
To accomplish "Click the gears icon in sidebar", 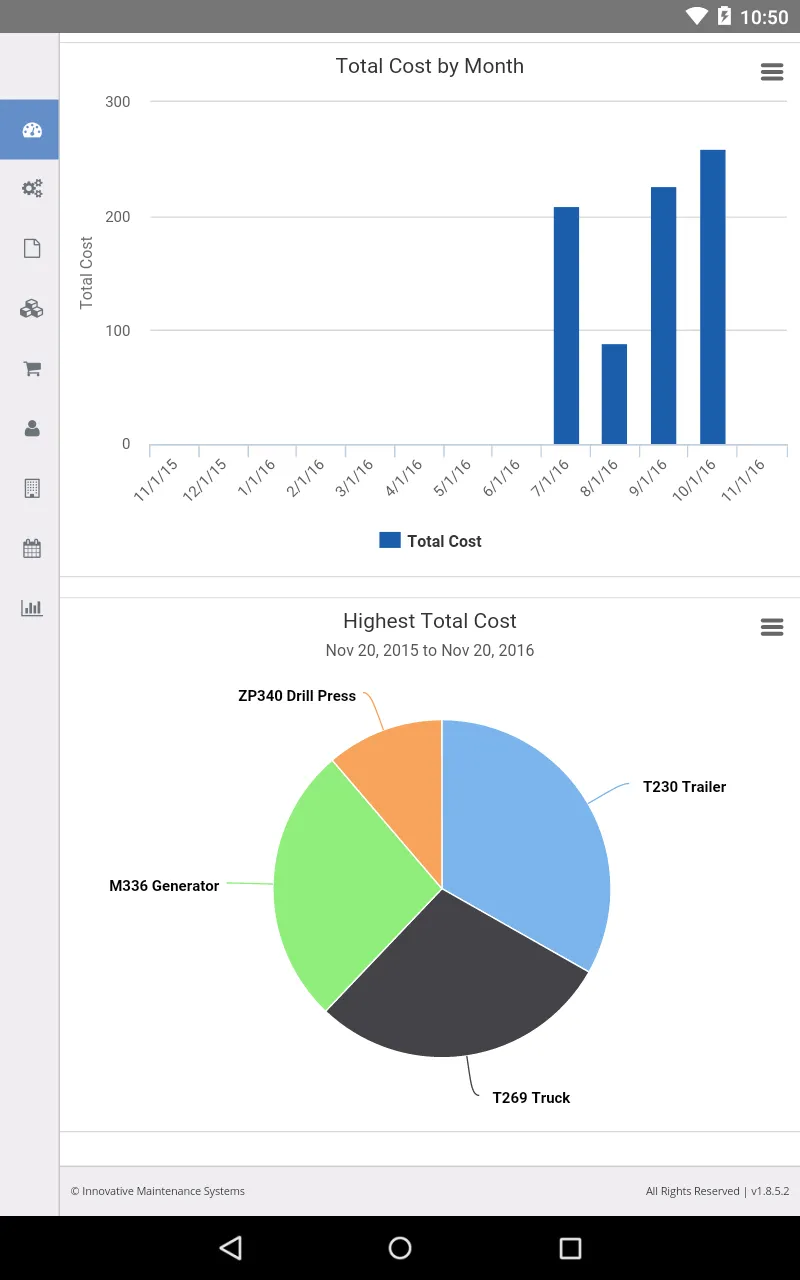I will pos(31,189).
